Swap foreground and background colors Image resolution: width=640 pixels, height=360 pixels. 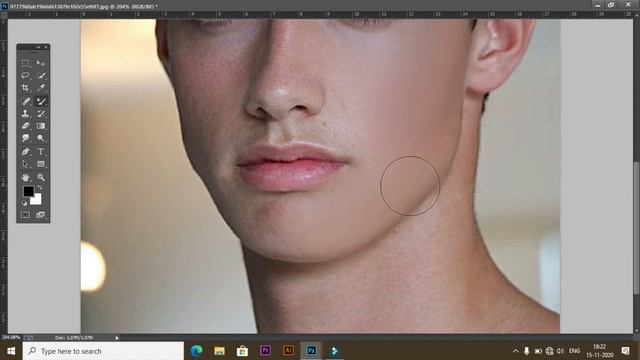[x=40, y=188]
